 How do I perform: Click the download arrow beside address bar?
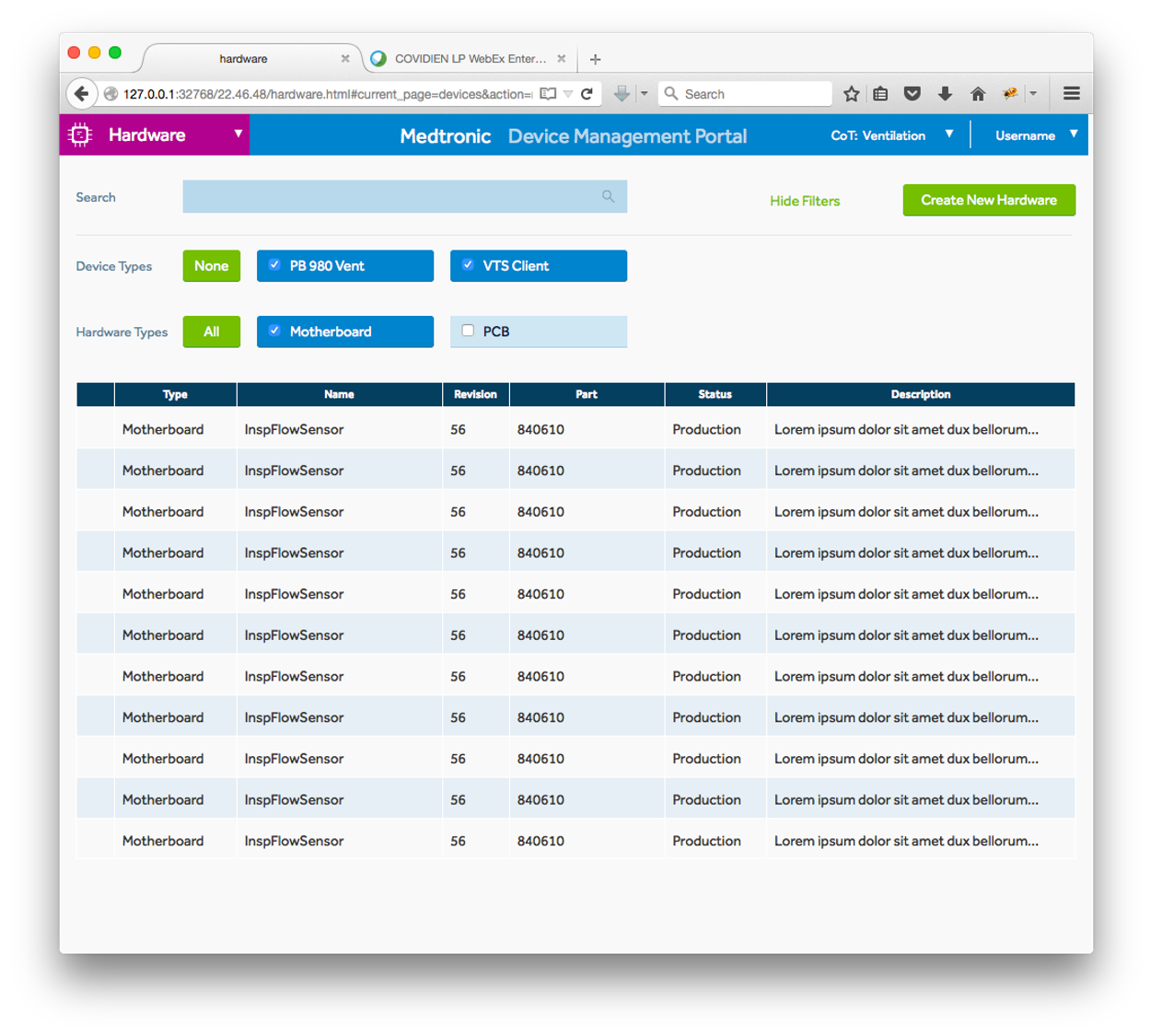[622, 94]
